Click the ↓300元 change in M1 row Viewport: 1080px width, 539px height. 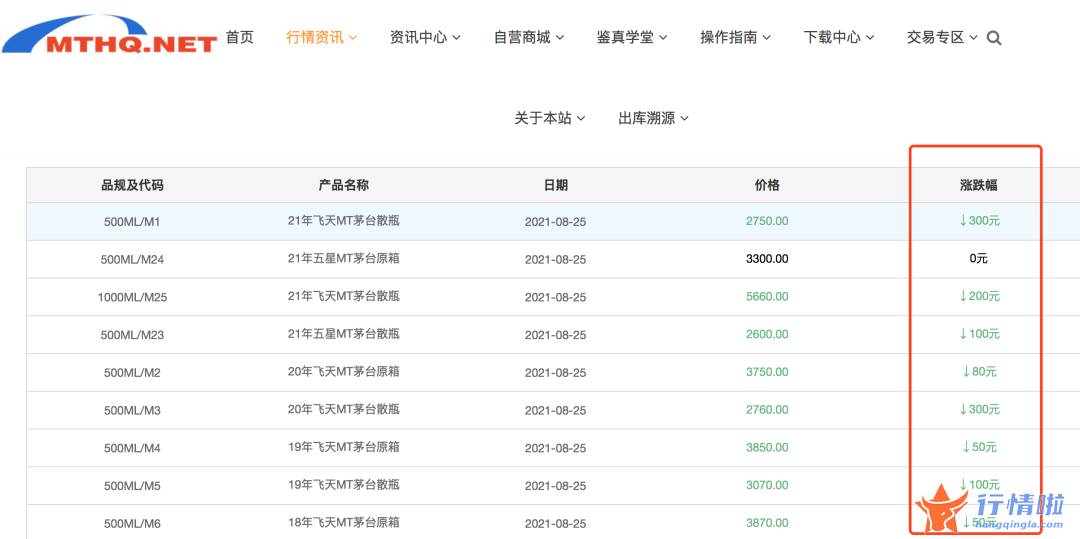pos(979,221)
